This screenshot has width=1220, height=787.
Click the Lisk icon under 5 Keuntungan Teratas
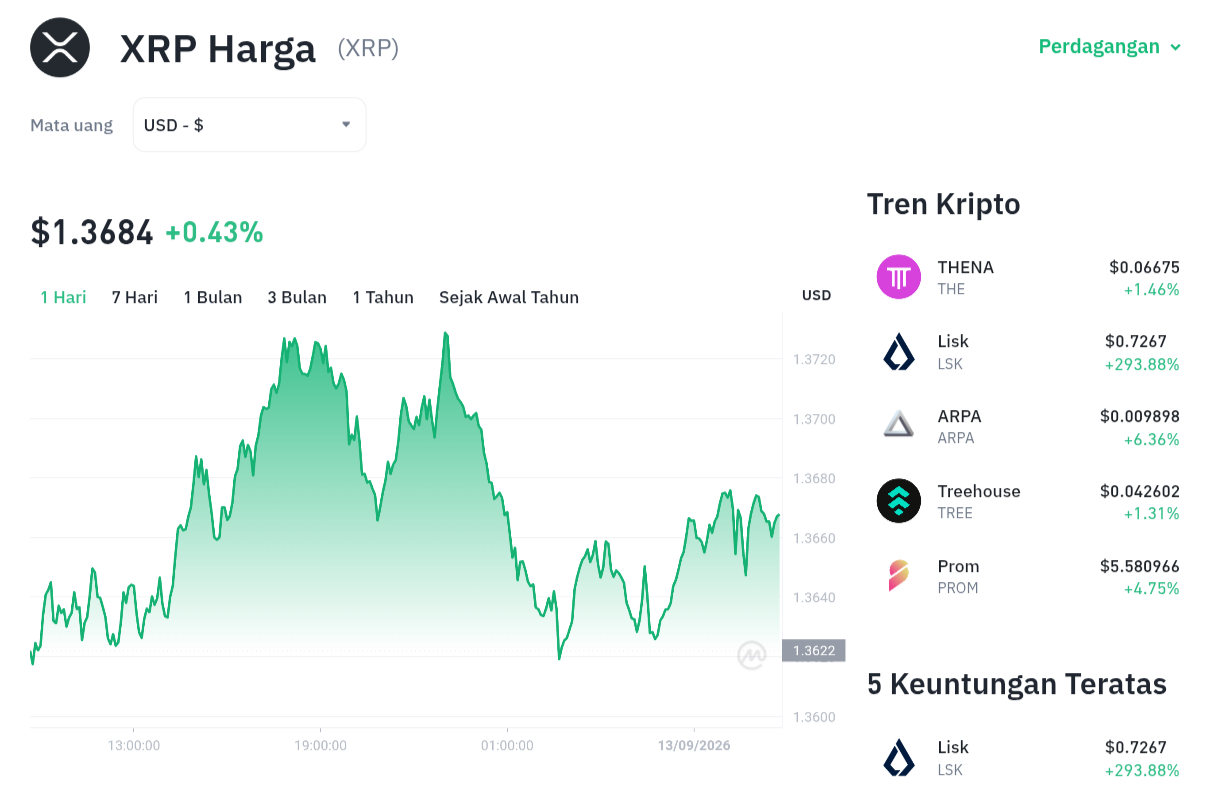click(899, 758)
